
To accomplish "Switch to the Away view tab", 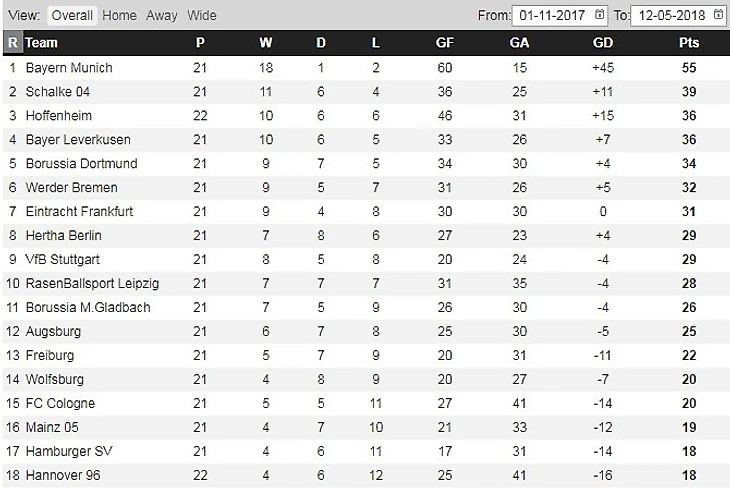I will click(x=162, y=15).
